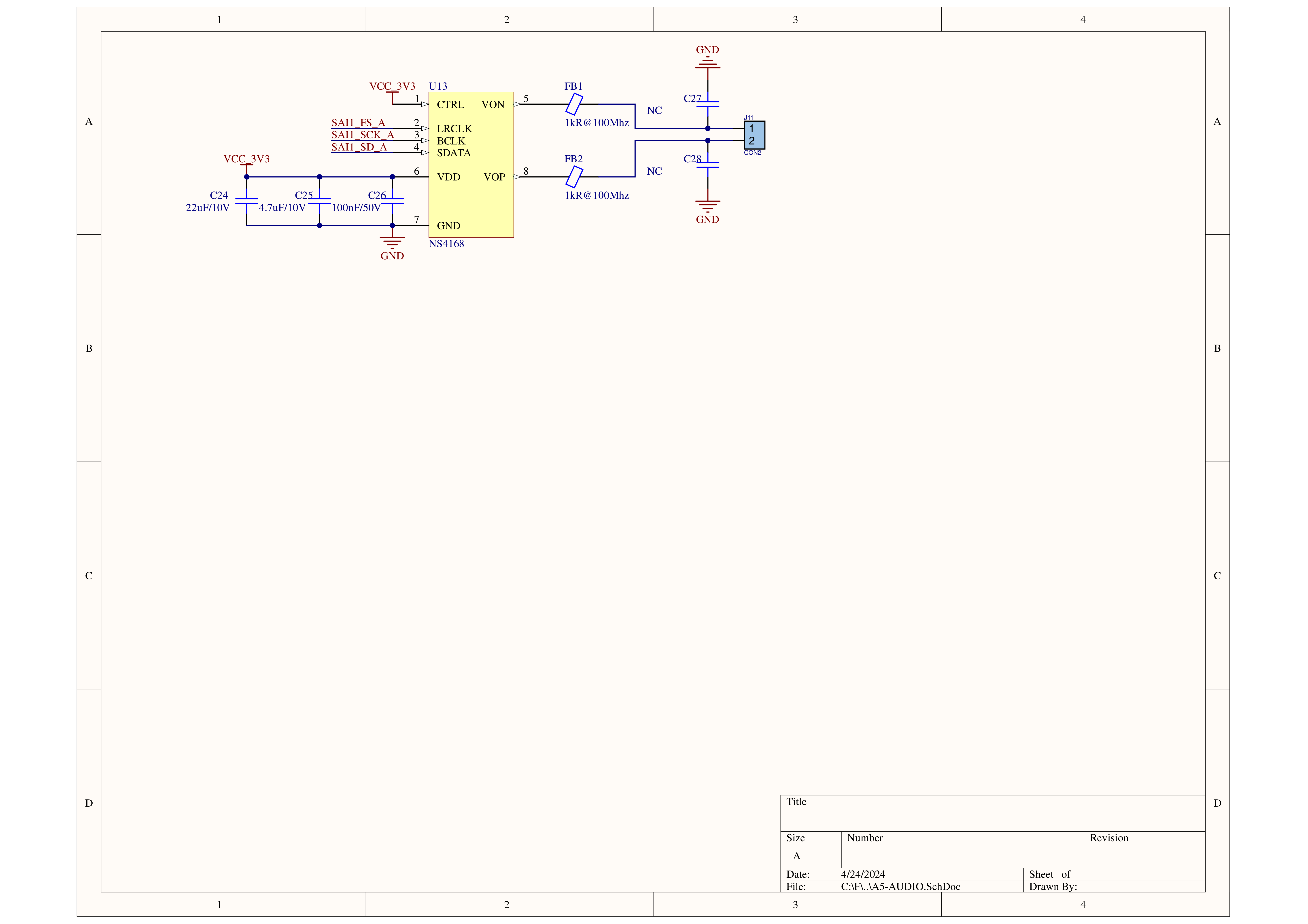Viewport: 1308px width, 924px height.
Task: Select the C25 designator text
Action: [304, 195]
